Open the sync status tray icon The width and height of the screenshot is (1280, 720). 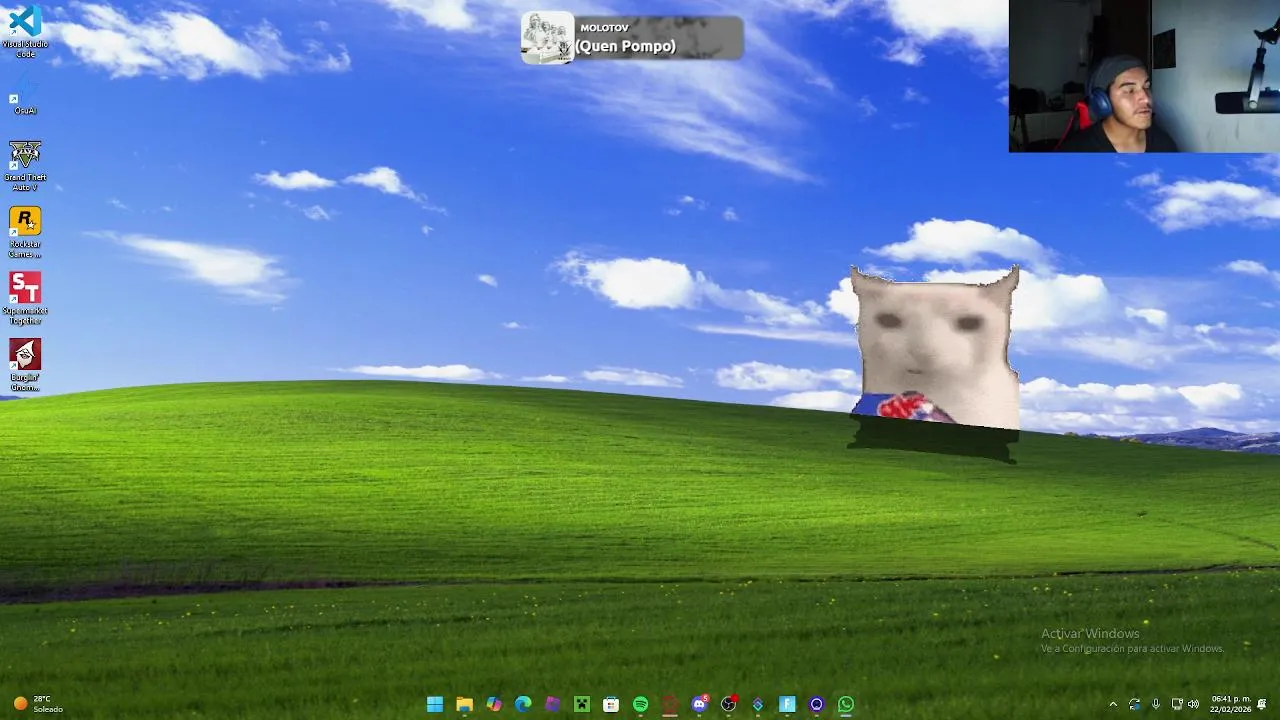1134,704
